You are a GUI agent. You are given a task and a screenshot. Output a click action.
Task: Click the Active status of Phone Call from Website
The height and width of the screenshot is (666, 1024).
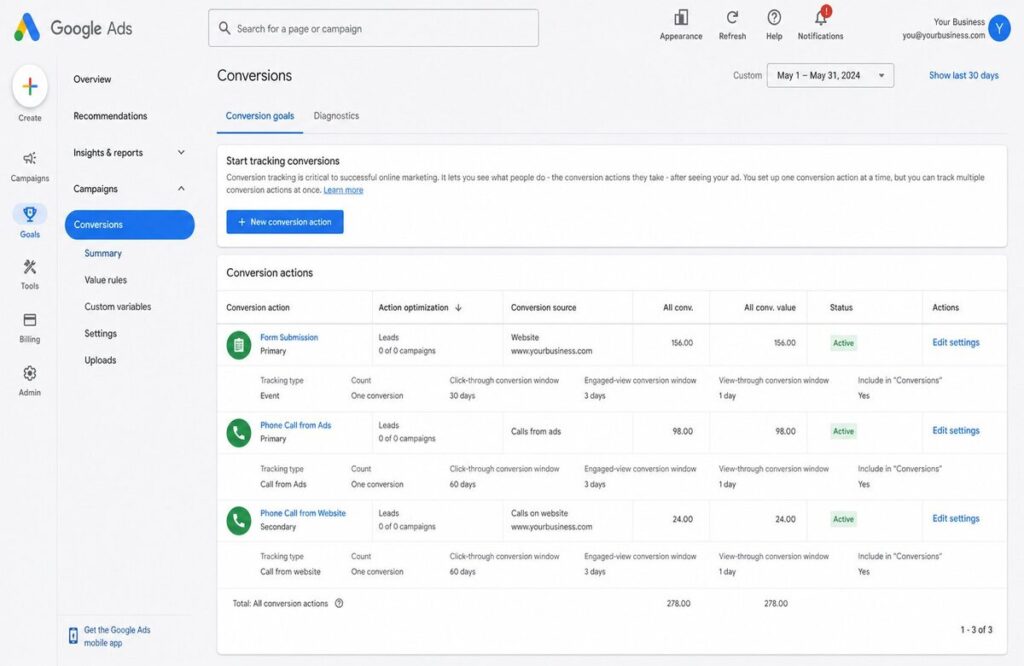(843, 520)
